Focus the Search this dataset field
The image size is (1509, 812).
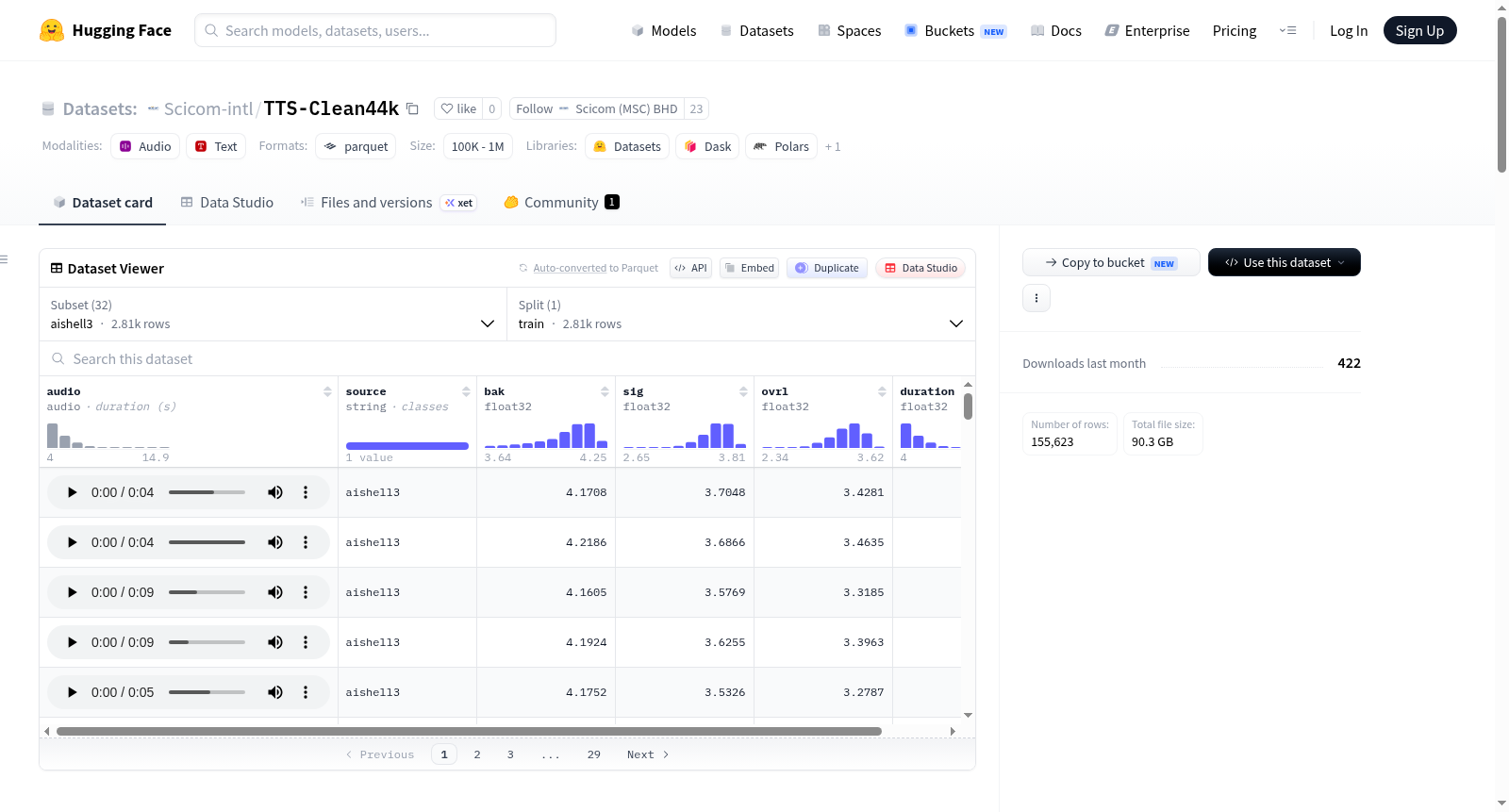pyautogui.click(x=507, y=359)
